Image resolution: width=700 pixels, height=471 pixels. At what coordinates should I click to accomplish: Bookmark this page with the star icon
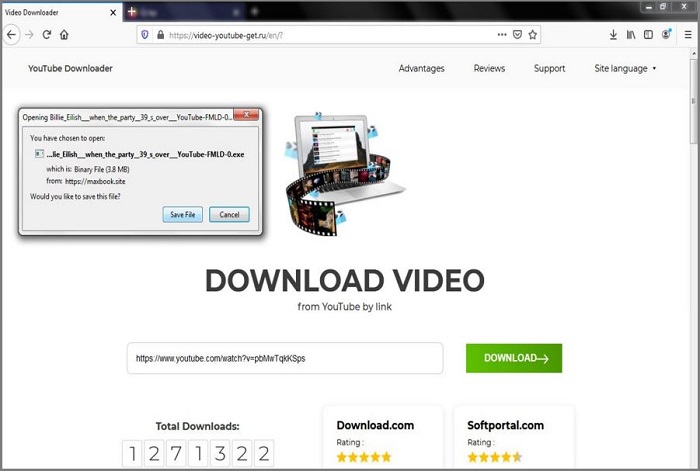(533, 34)
